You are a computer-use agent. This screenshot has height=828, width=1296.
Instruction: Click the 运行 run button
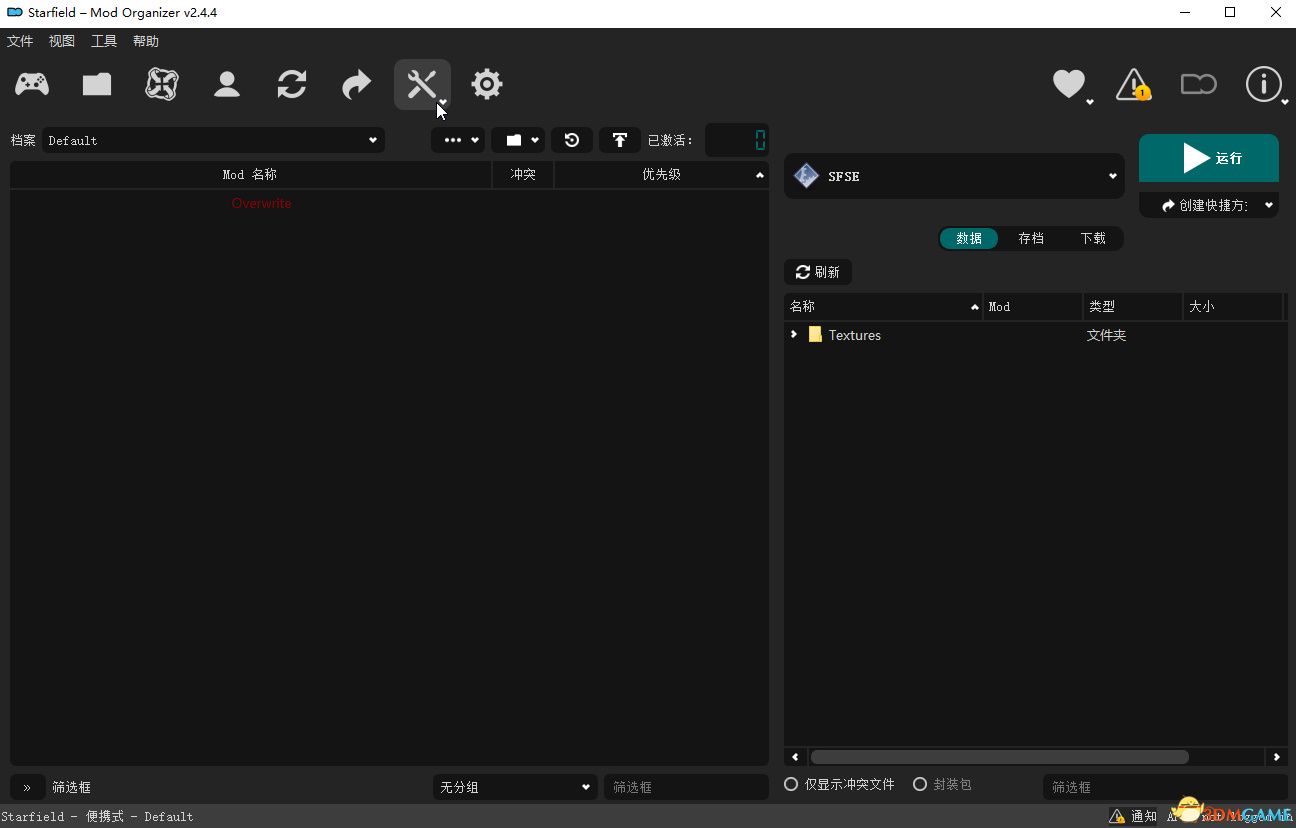coord(1208,158)
